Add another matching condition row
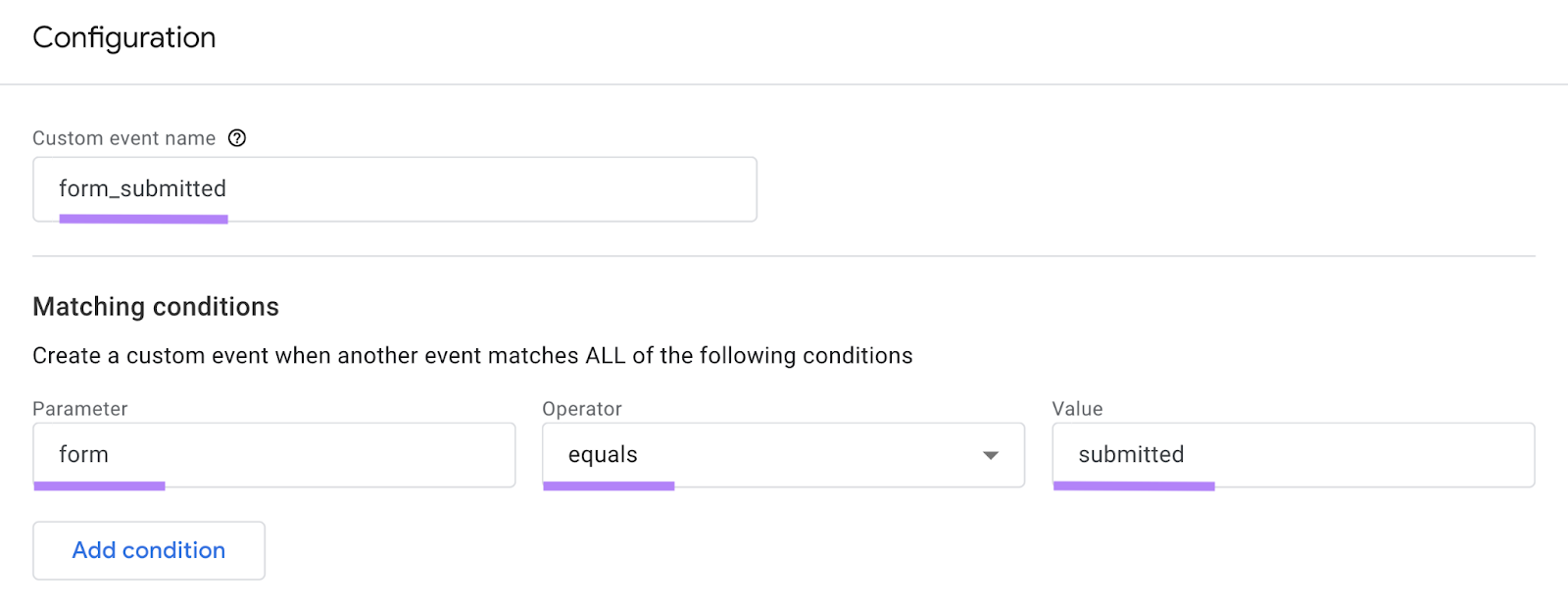This screenshot has width=1568, height=611. click(x=148, y=550)
